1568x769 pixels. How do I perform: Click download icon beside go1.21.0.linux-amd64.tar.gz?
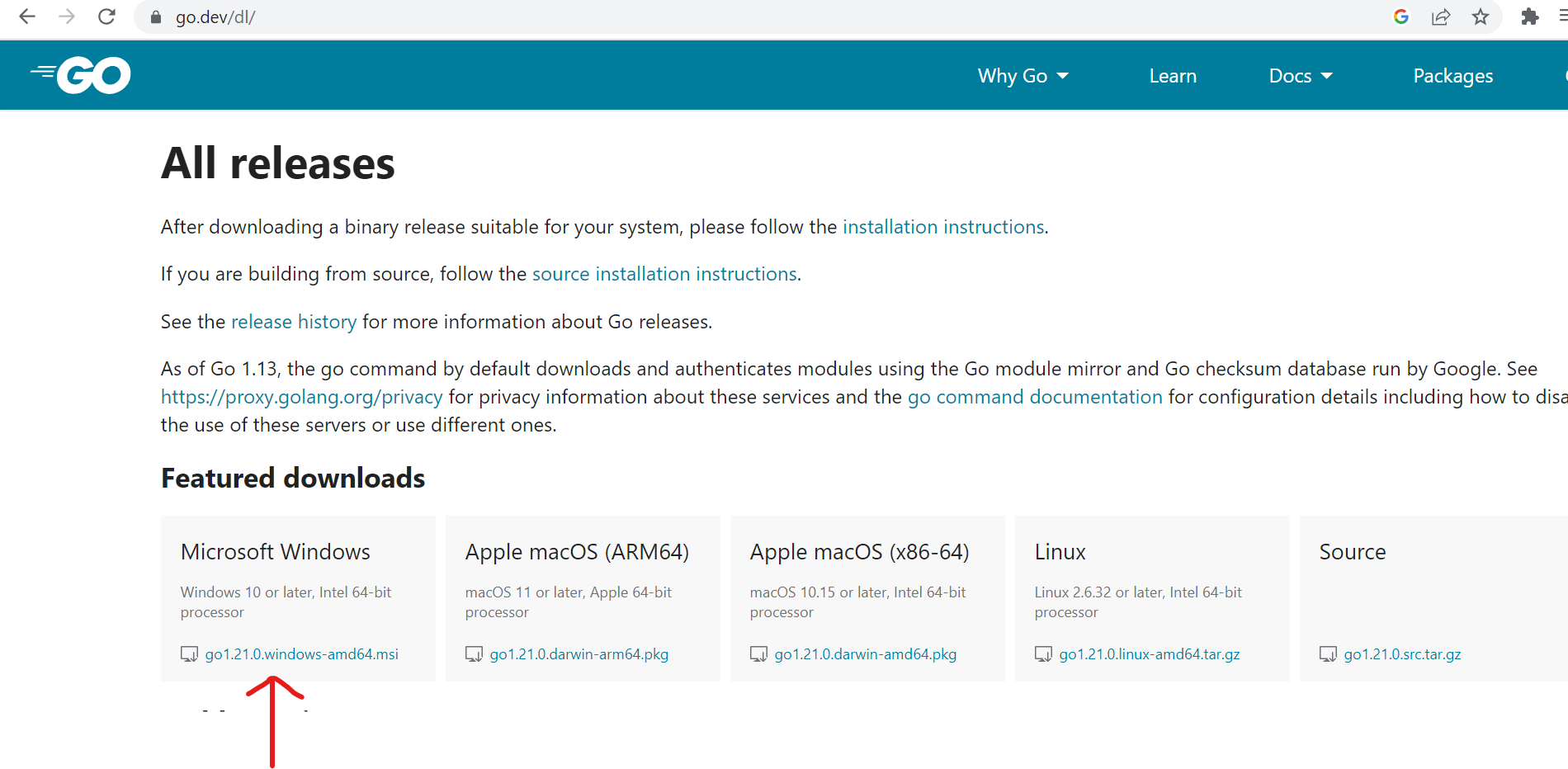1043,654
